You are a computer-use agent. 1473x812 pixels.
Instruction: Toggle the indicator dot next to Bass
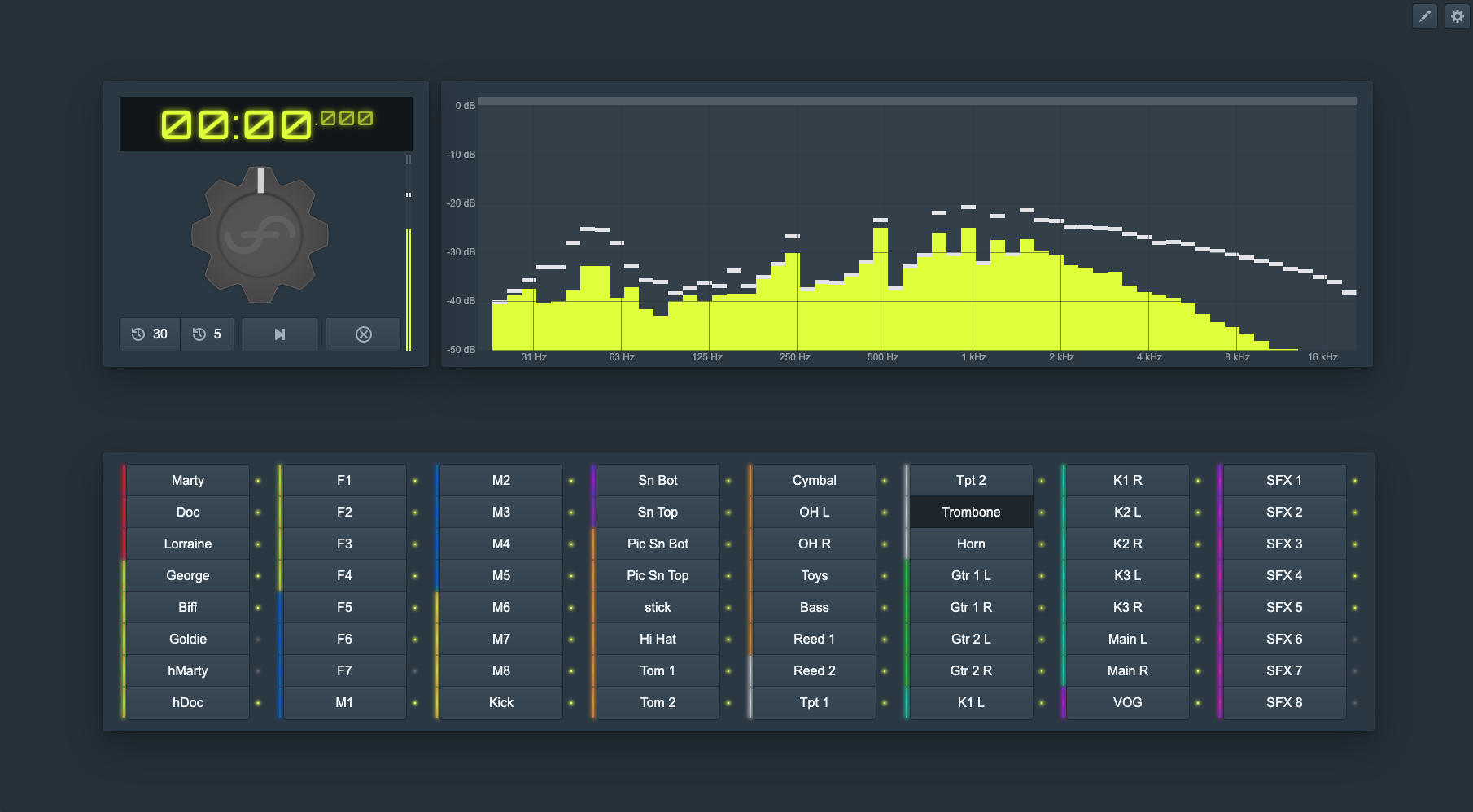tap(885, 608)
